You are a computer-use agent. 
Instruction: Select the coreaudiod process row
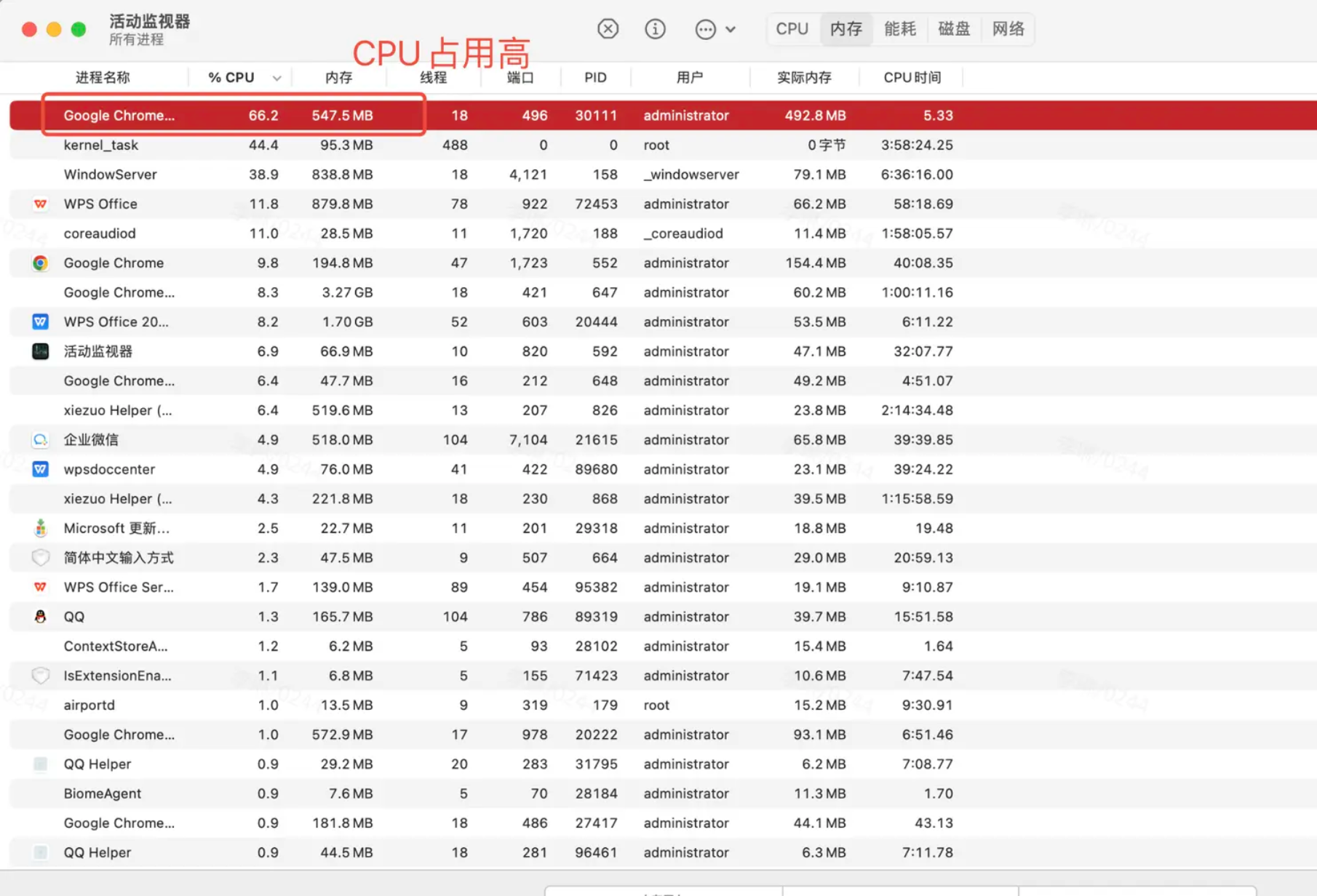(x=663, y=233)
